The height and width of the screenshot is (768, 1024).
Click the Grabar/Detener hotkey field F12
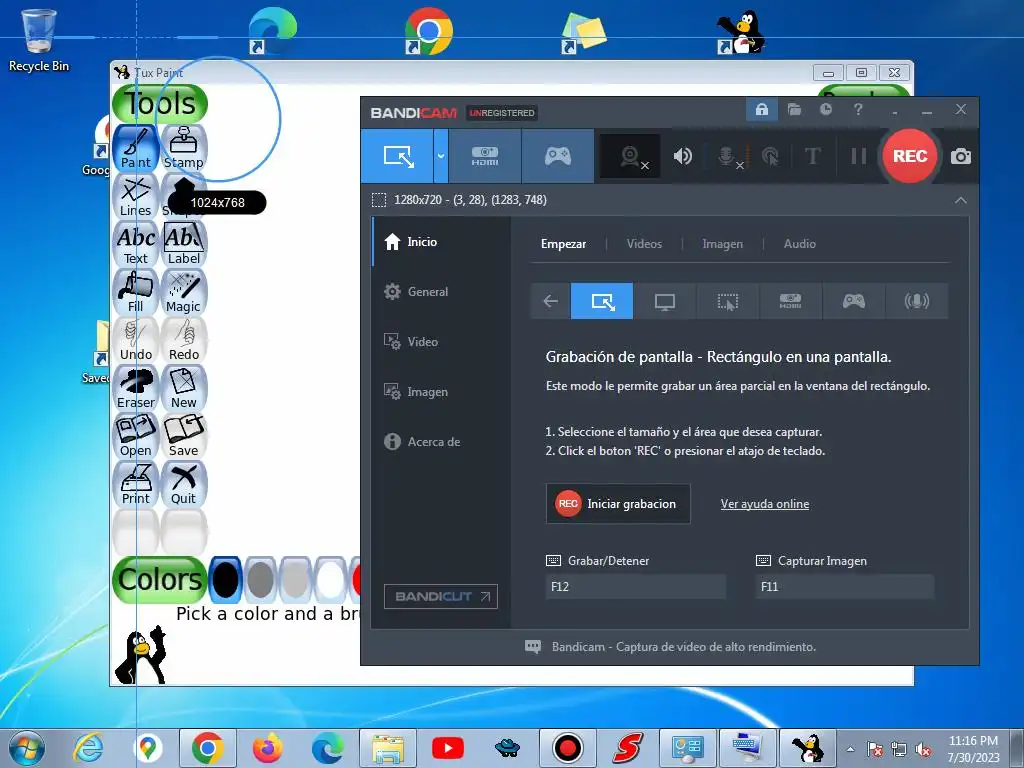pyautogui.click(x=635, y=586)
